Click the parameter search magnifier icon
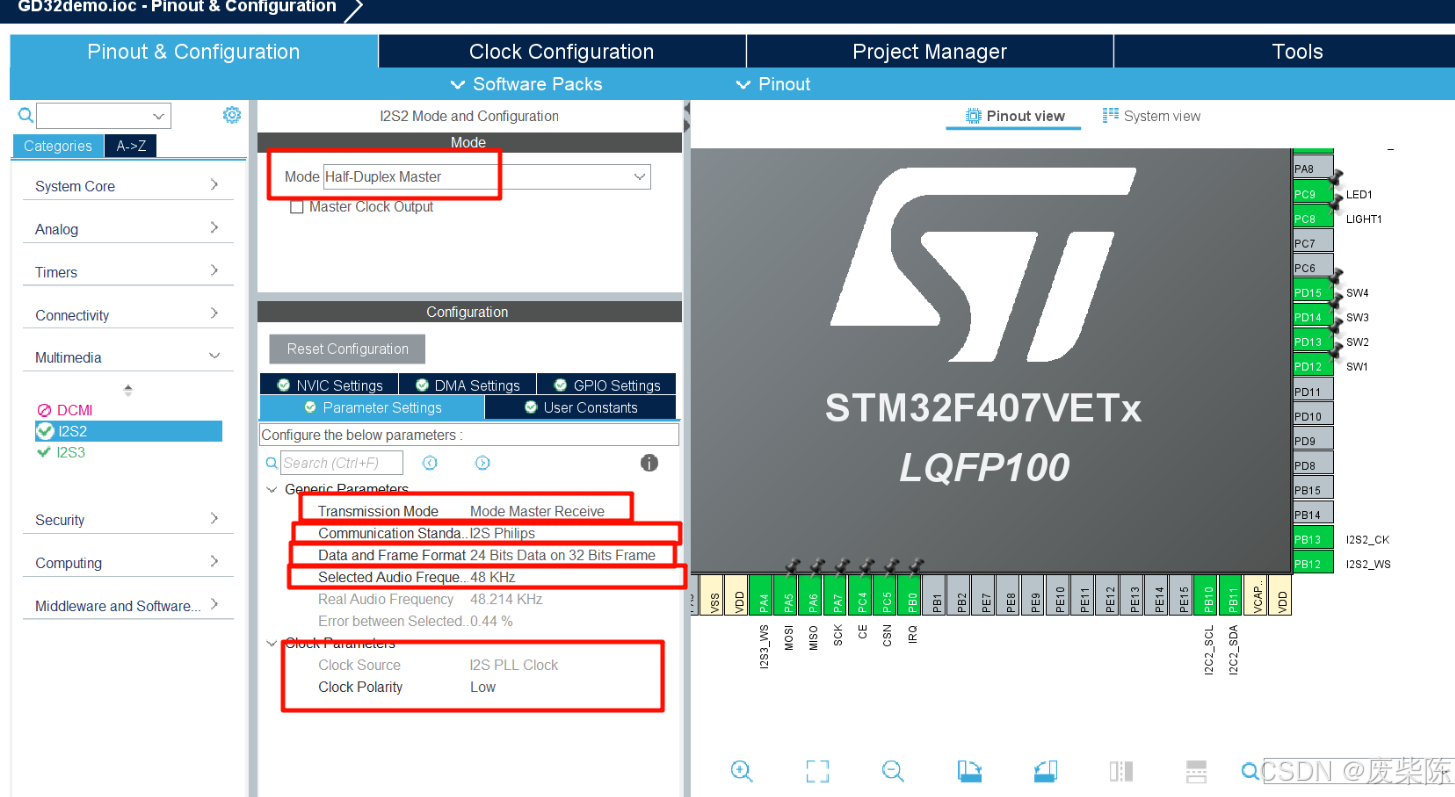The image size is (1455, 797). pos(271,463)
